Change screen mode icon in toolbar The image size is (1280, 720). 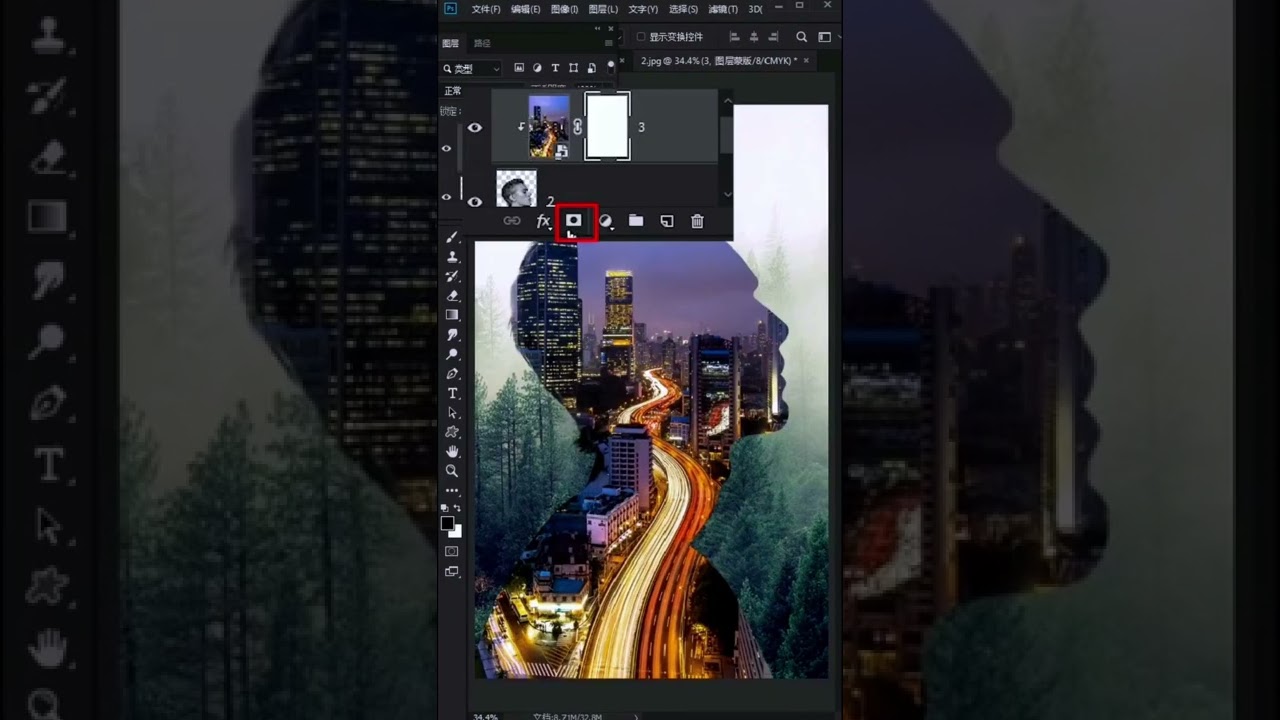(x=452, y=572)
